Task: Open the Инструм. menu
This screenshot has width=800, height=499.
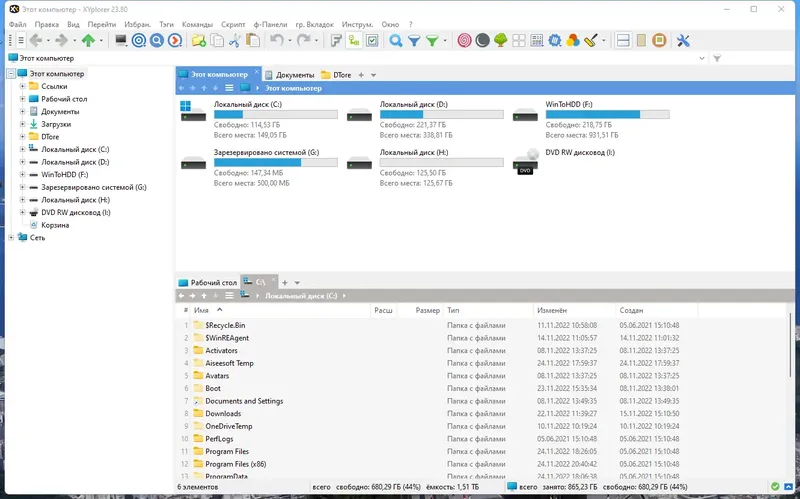Action: [x=358, y=24]
